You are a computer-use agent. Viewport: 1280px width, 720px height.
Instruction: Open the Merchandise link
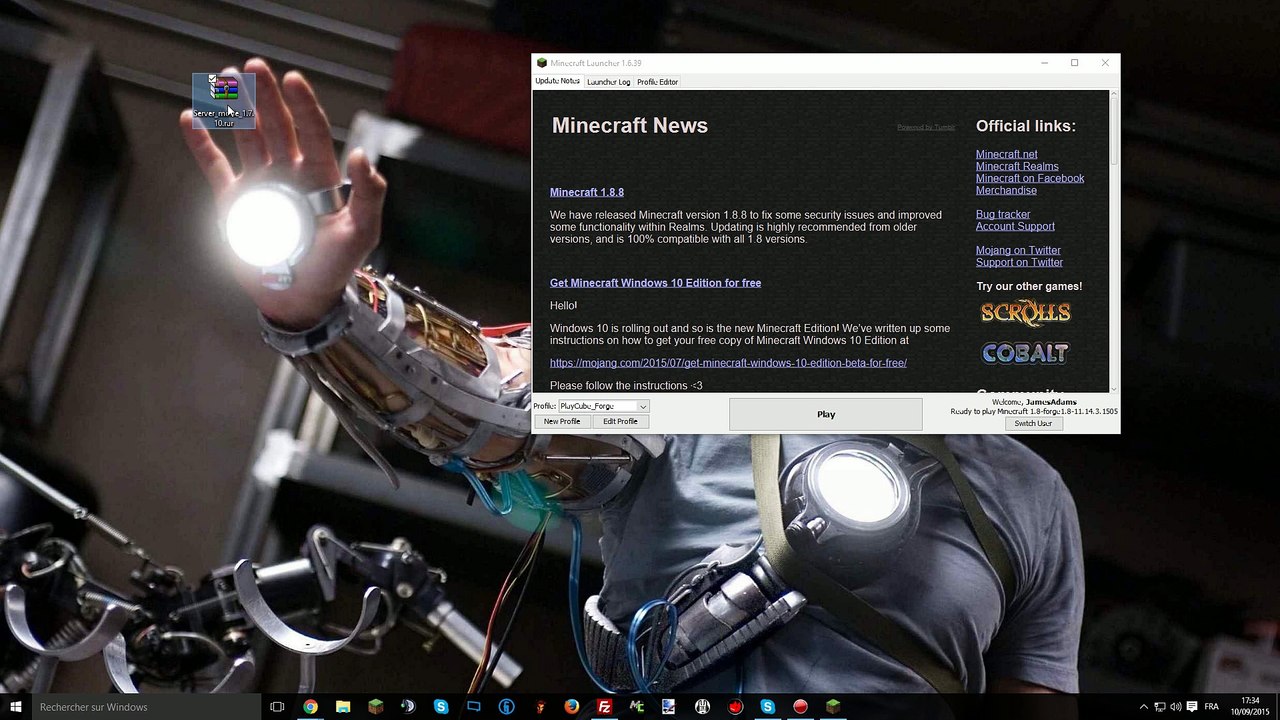point(1006,190)
